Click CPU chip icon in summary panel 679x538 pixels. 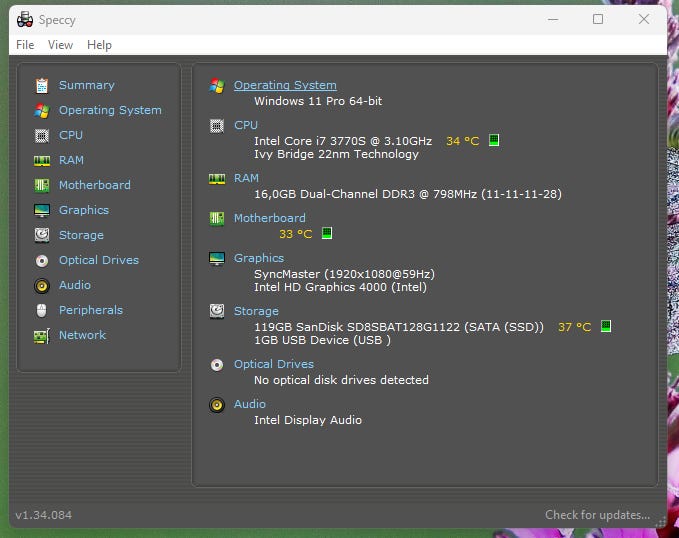217,126
